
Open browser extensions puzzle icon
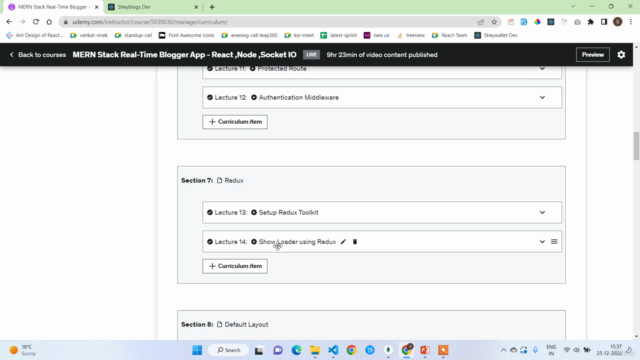(591, 22)
